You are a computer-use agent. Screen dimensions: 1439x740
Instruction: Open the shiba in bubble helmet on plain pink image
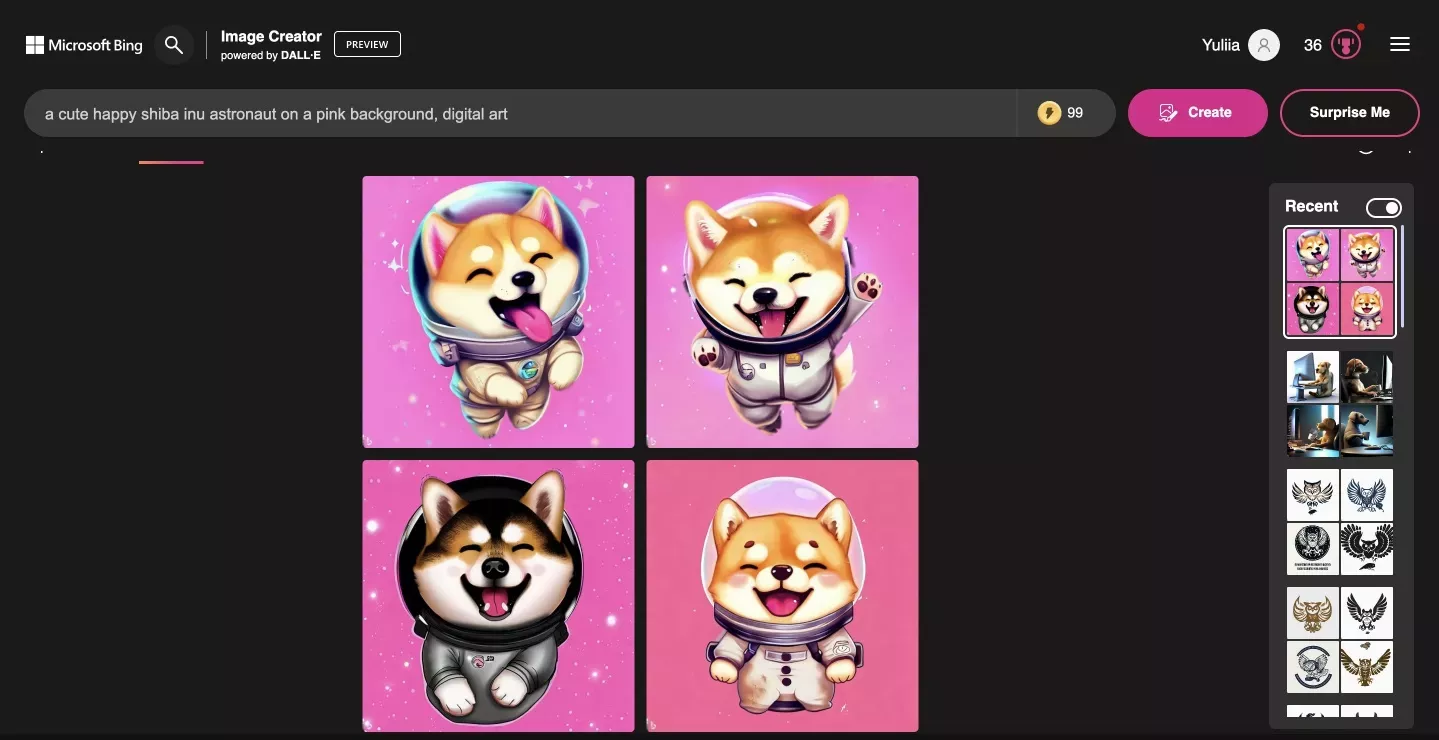[x=782, y=596]
